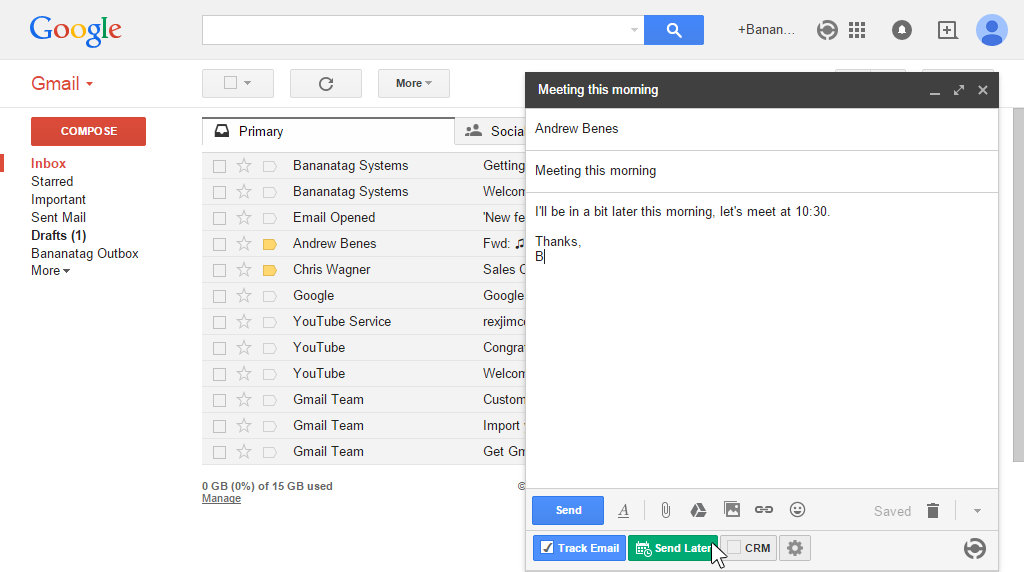Expand More labels in left sidebar
Screen dimensions: 1024x572
pos(50,270)
